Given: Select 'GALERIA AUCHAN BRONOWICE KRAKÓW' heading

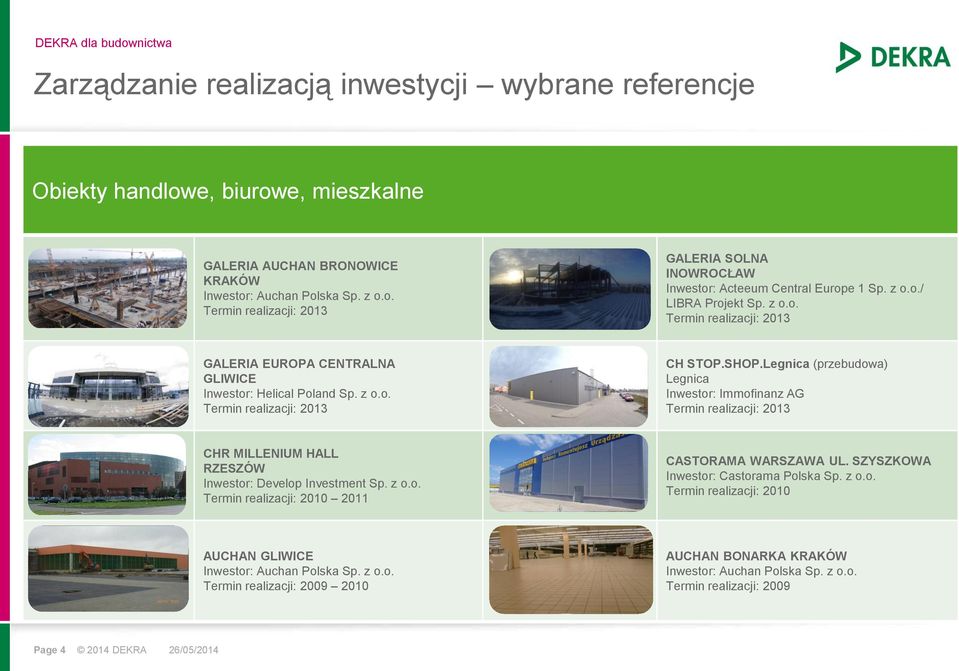Looking at the screenshot, I should point(300,273).
